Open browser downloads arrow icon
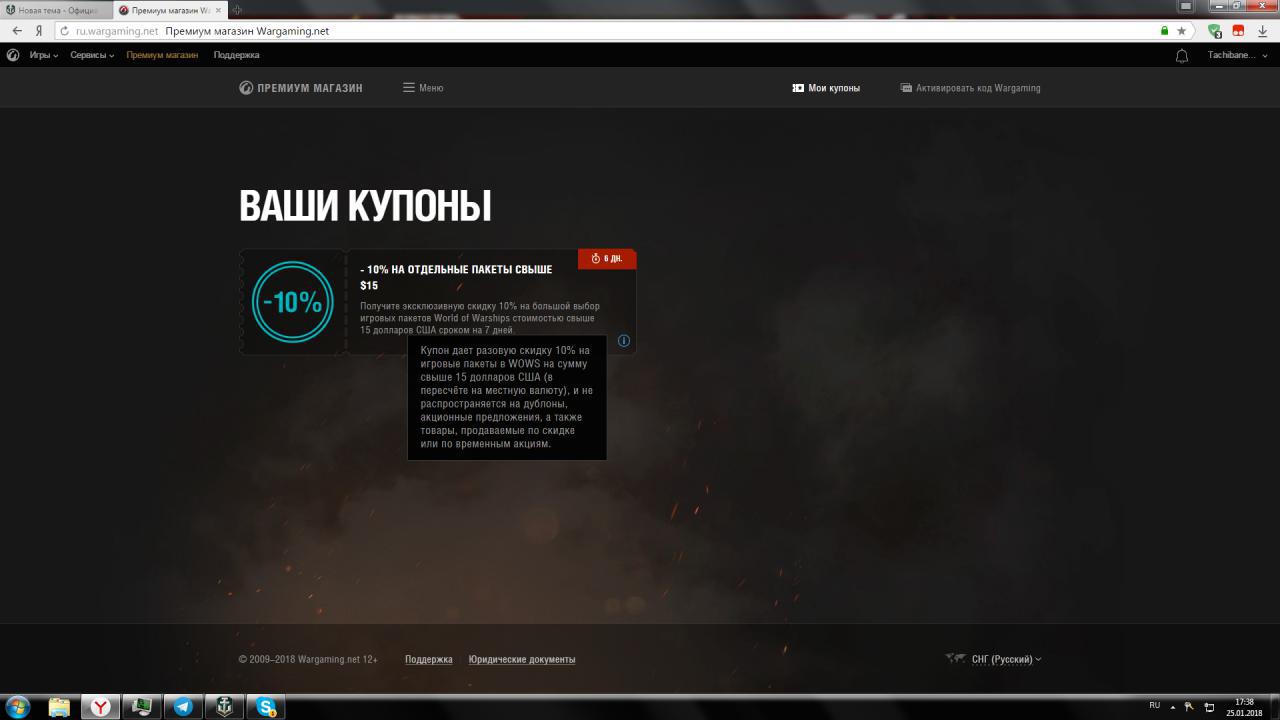The width and height of the screenshot is (1280, 720). (1262, 31)
